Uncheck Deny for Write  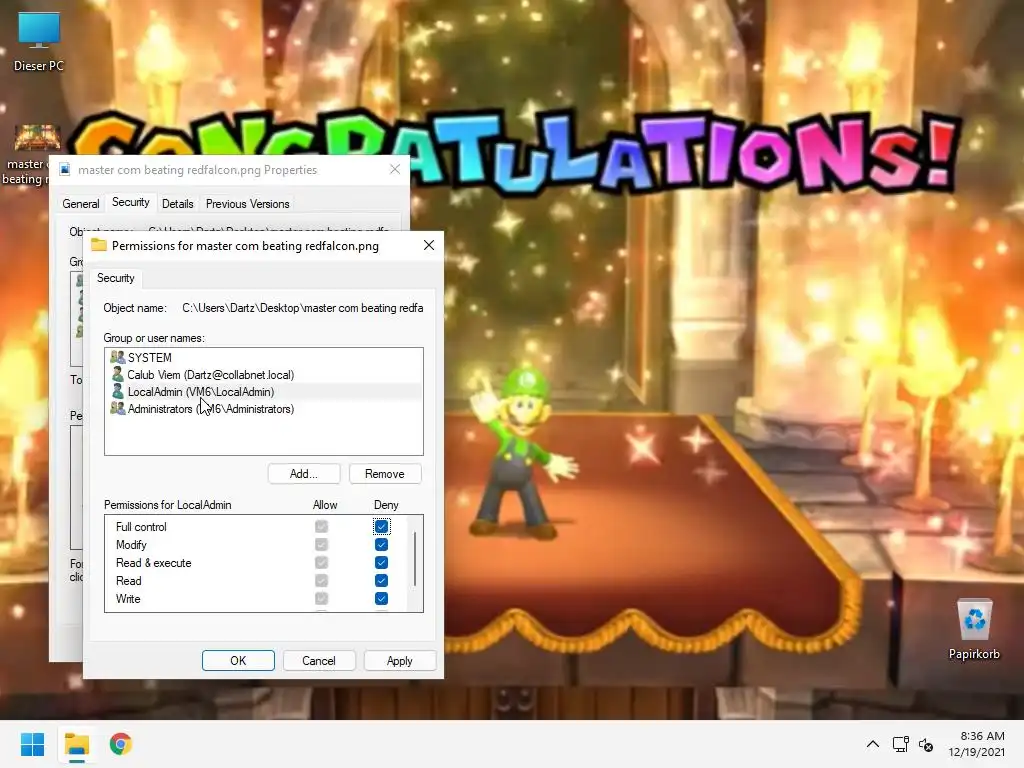pyautogui.click(x=381, y=598)
